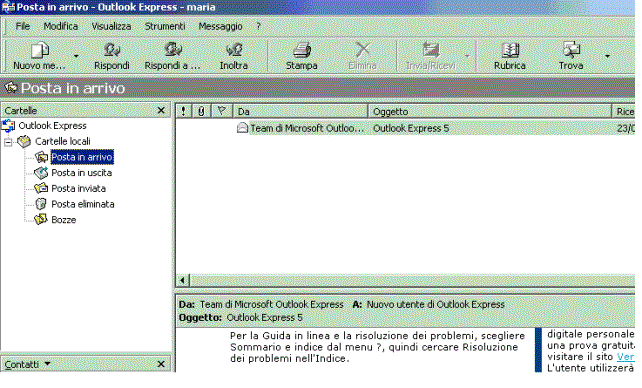Collapse the Cartelle locali tree node
Screen dimensions: 642x388
tap(8, 142)
